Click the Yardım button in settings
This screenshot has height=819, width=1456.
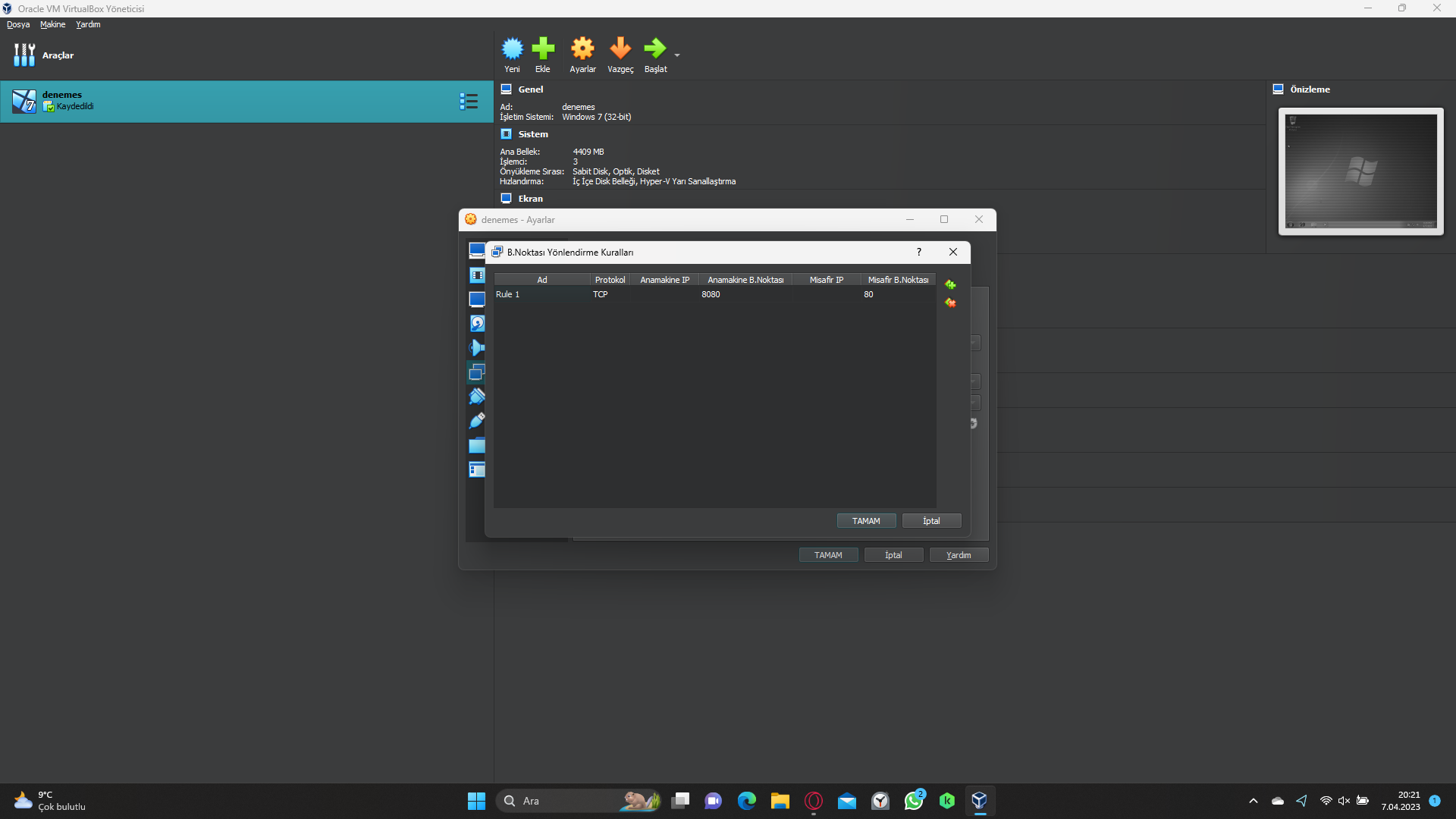click(959, 555)
